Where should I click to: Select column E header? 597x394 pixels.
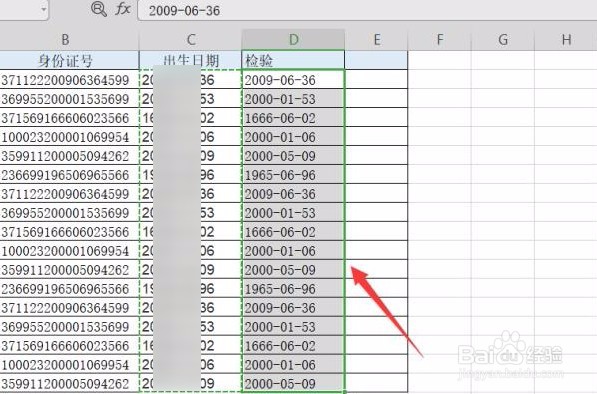377,40
